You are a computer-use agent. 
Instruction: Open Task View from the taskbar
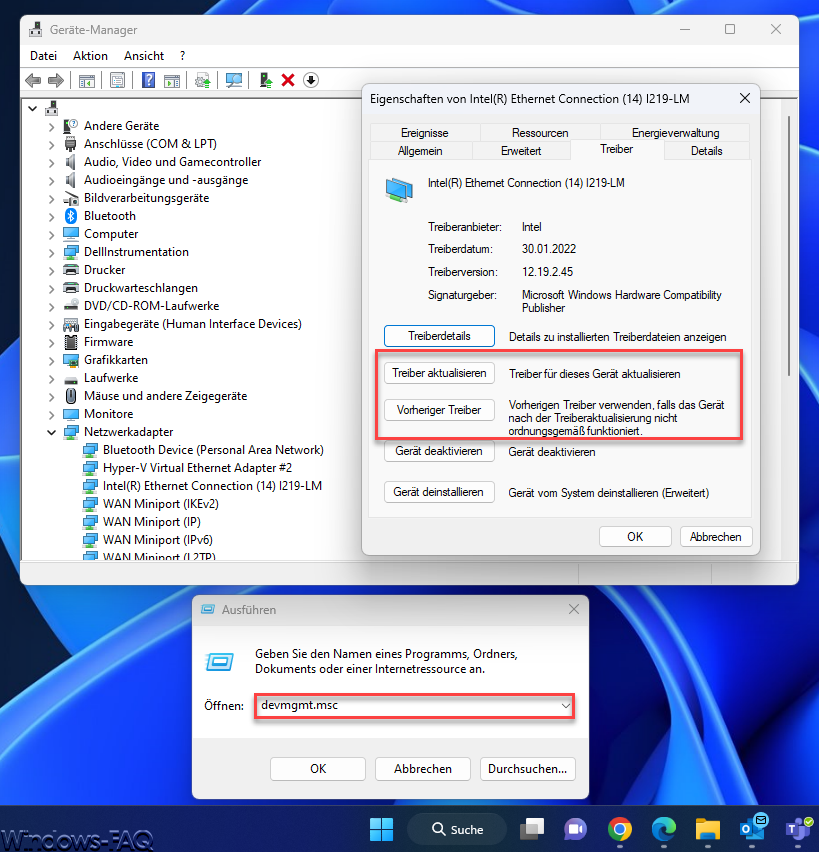532,829
